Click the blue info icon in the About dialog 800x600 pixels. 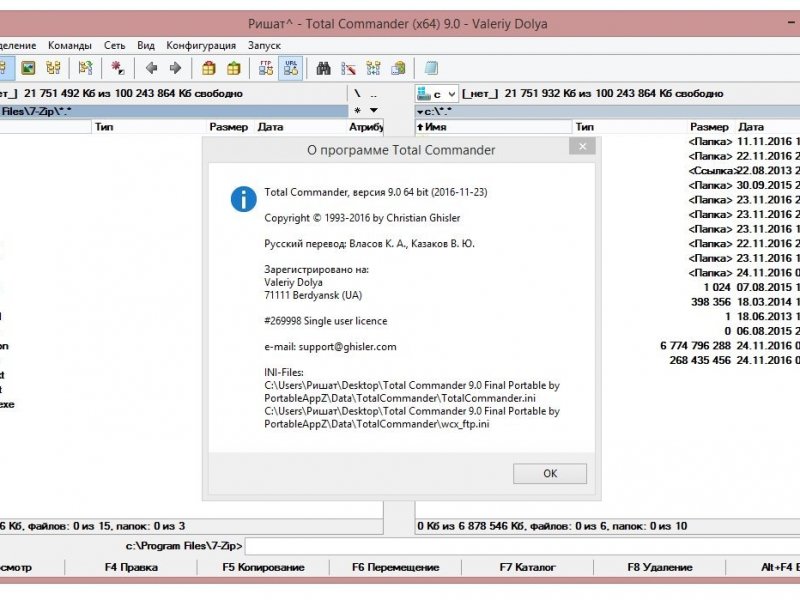244,198
